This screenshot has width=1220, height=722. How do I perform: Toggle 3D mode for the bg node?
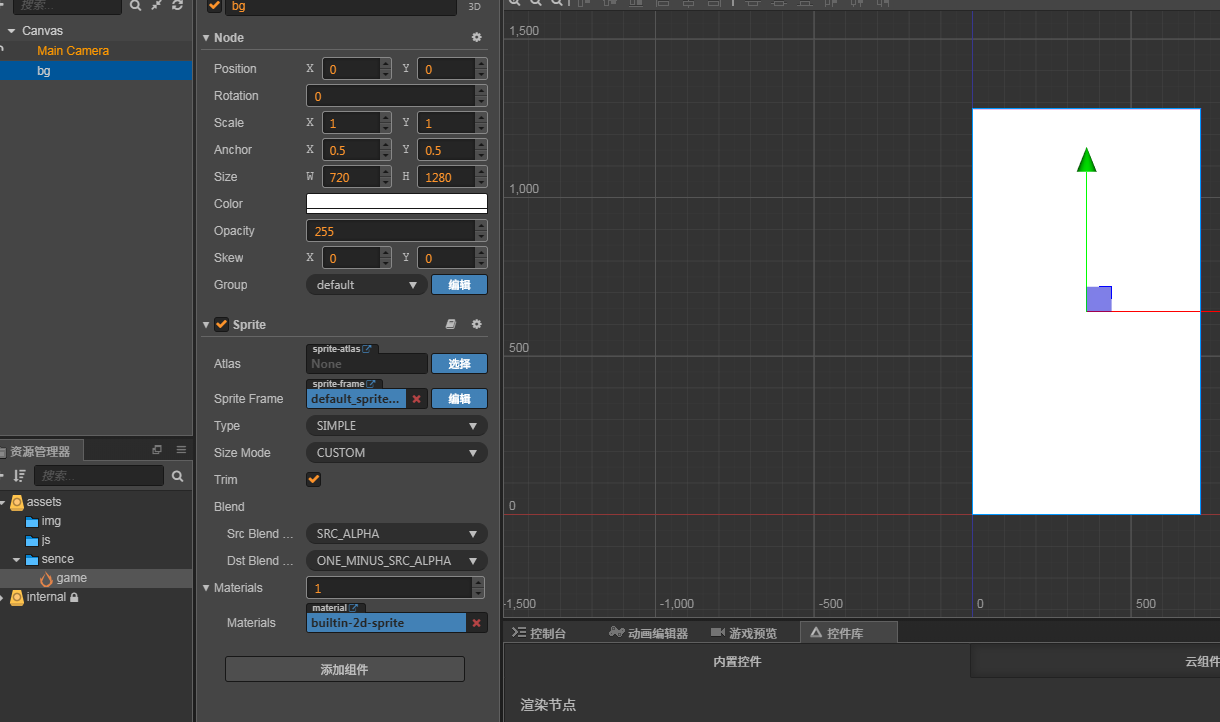point(476,6)
